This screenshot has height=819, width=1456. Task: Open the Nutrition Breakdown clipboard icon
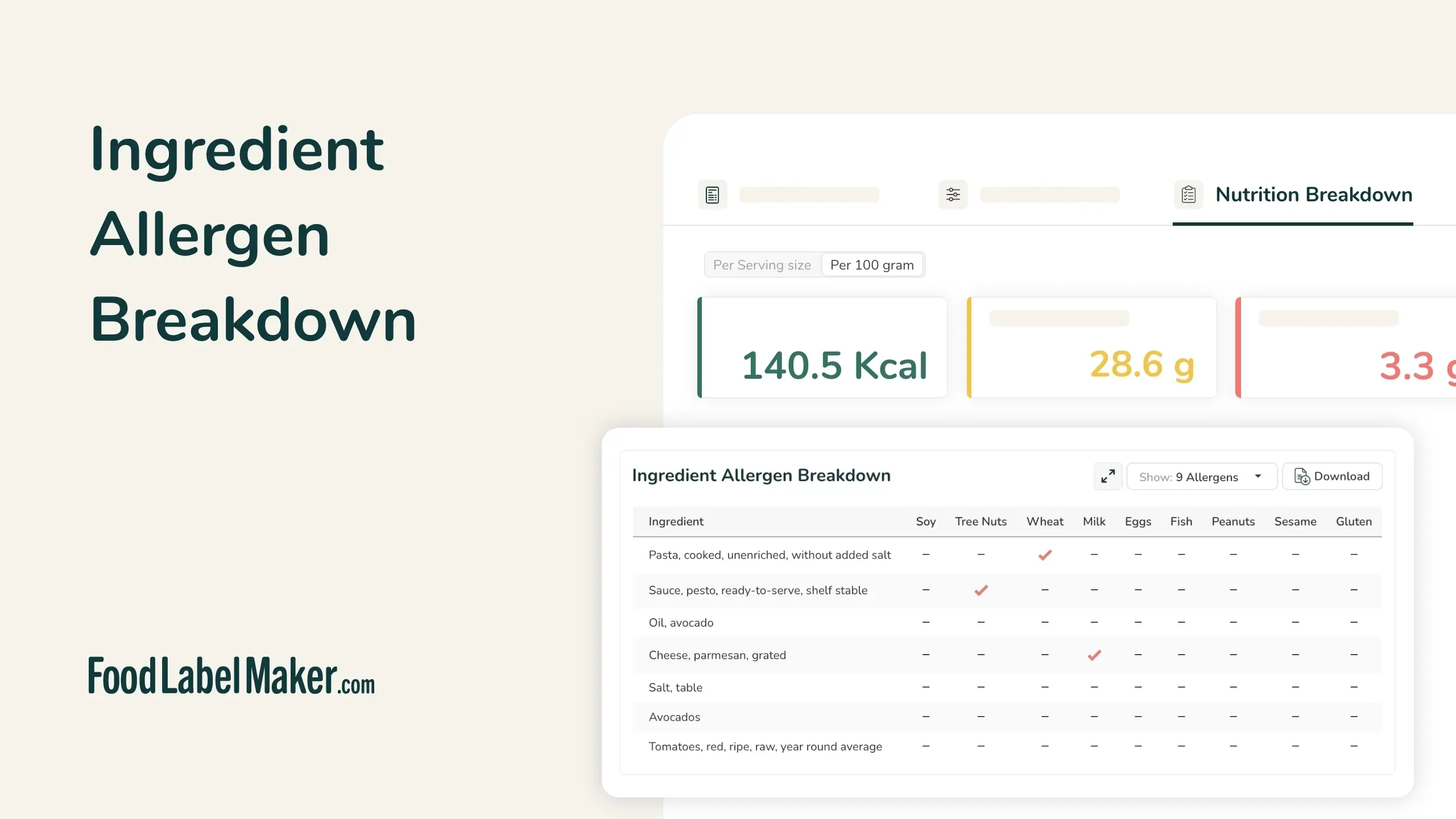pyautogui.click(x=1188, y=195)
